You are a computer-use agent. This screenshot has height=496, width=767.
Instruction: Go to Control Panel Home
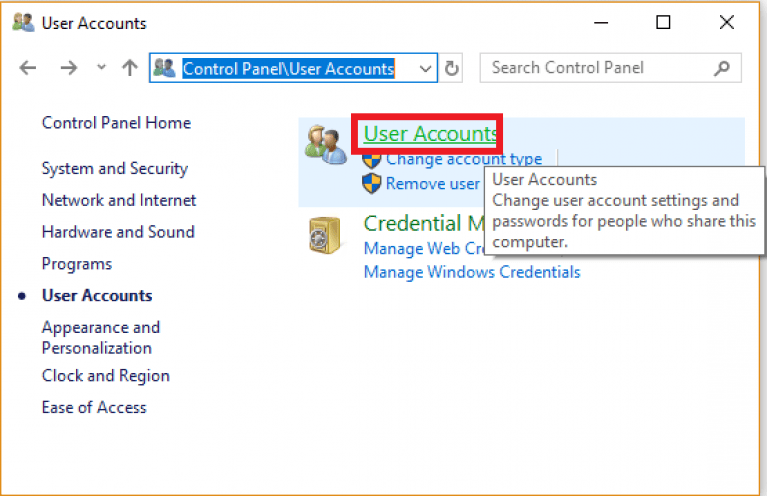point(116,123)
